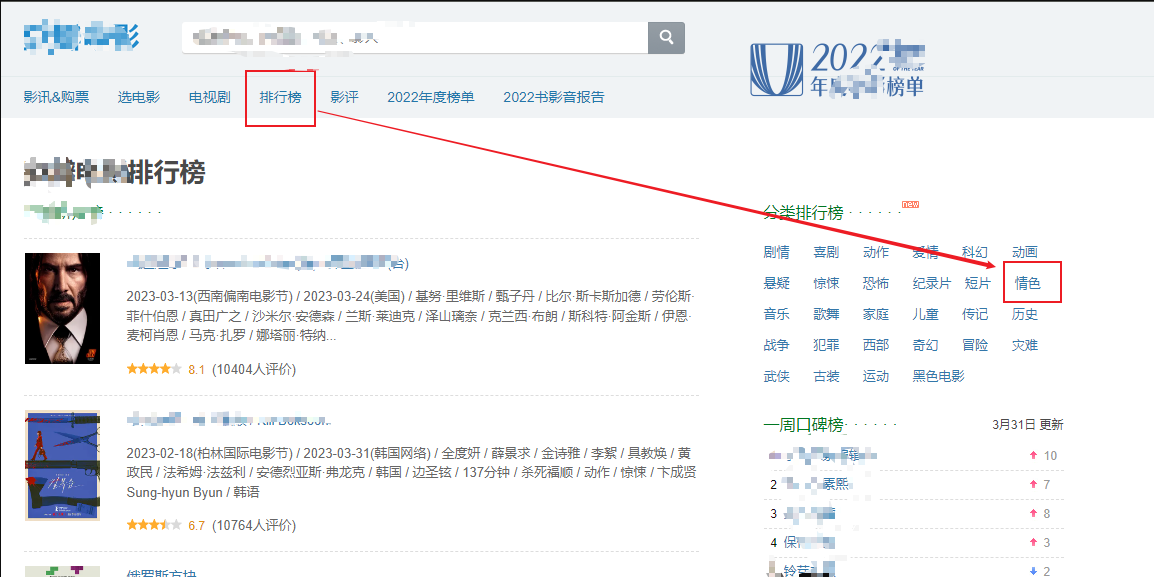
Task: Open the Keanu Reeves movie poster thumbnail
Action: pyautogui.click(x=63, y=308)
